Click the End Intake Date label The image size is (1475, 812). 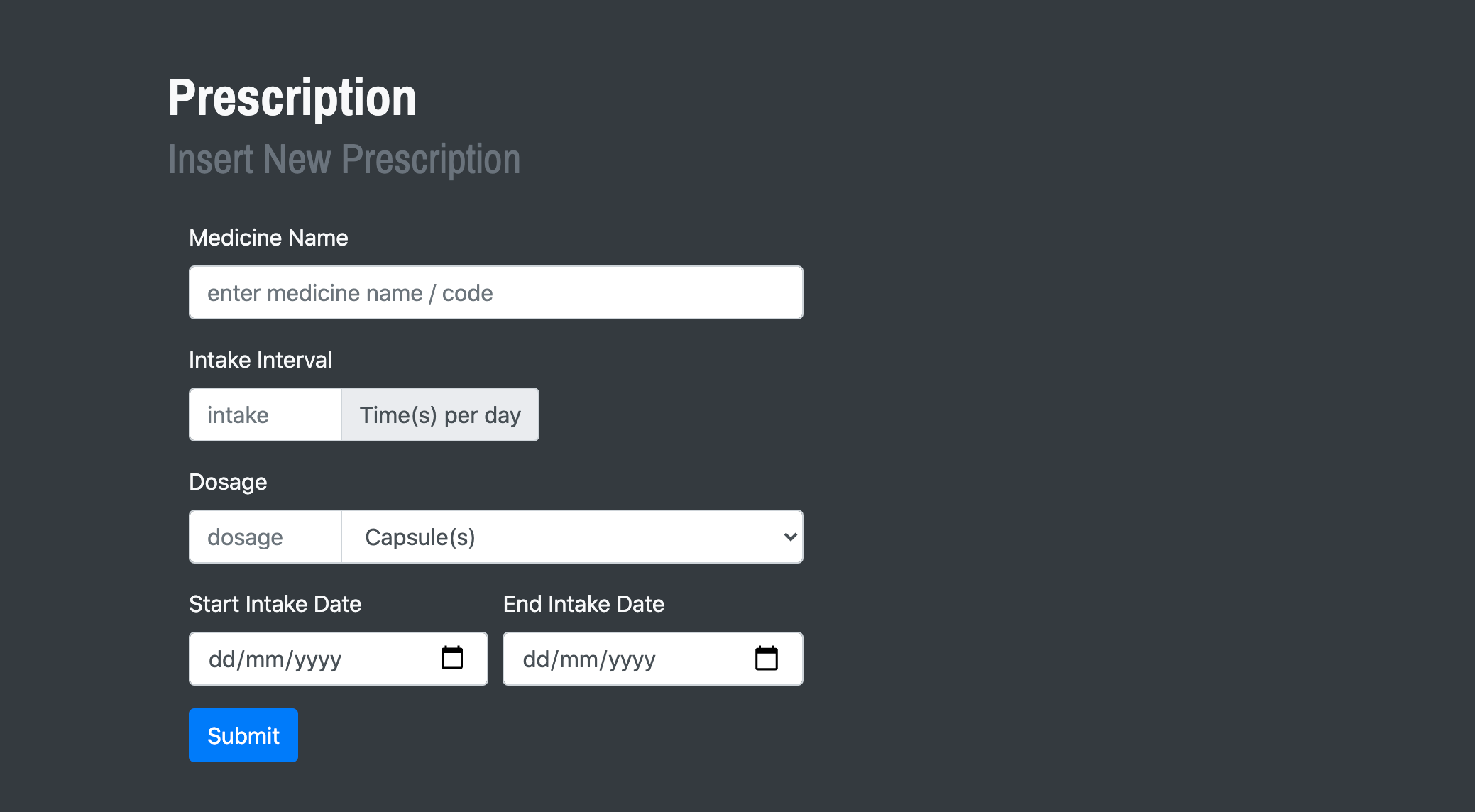coord(583,604)
